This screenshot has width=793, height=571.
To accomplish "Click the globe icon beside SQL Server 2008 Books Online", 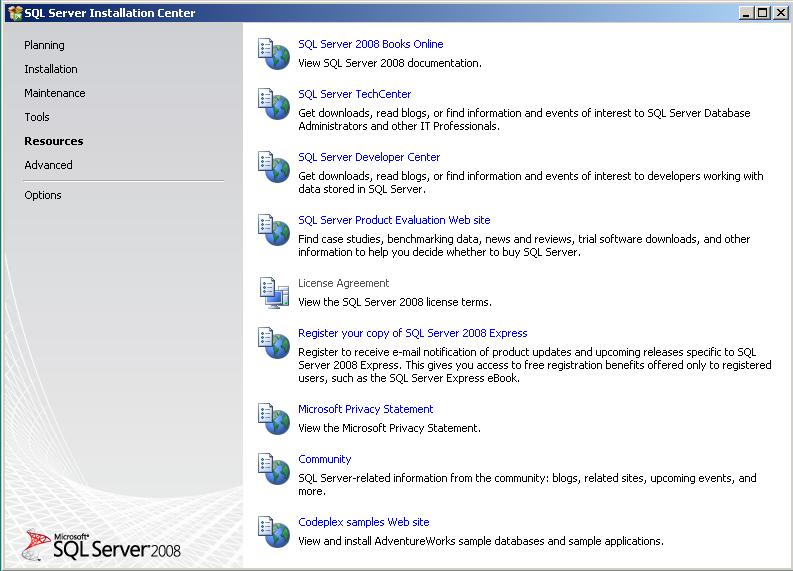I will pyautogui.click(x=274, y=54).
